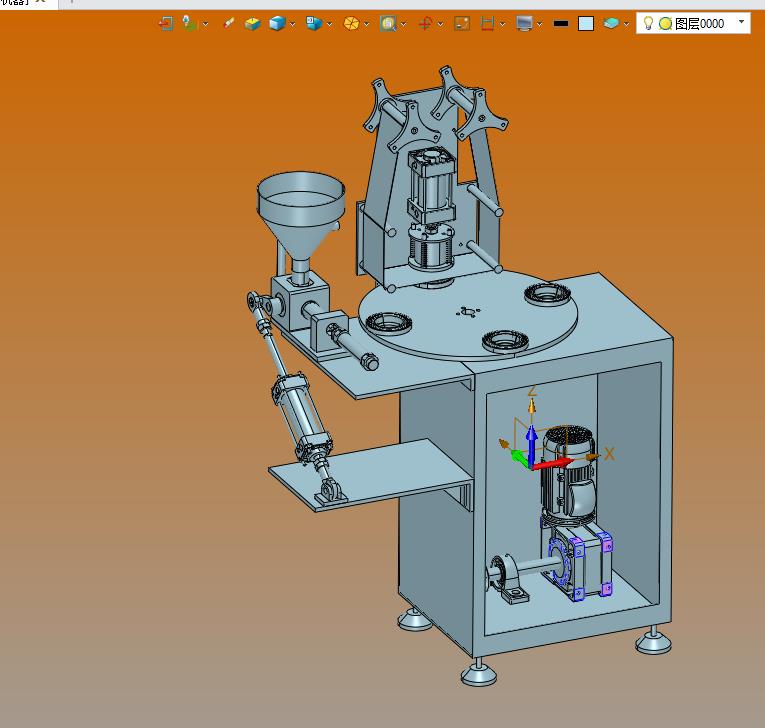Screen dimensions: 765x728
Task: Click the black line color swatch
Action: [x=561, y=23]
